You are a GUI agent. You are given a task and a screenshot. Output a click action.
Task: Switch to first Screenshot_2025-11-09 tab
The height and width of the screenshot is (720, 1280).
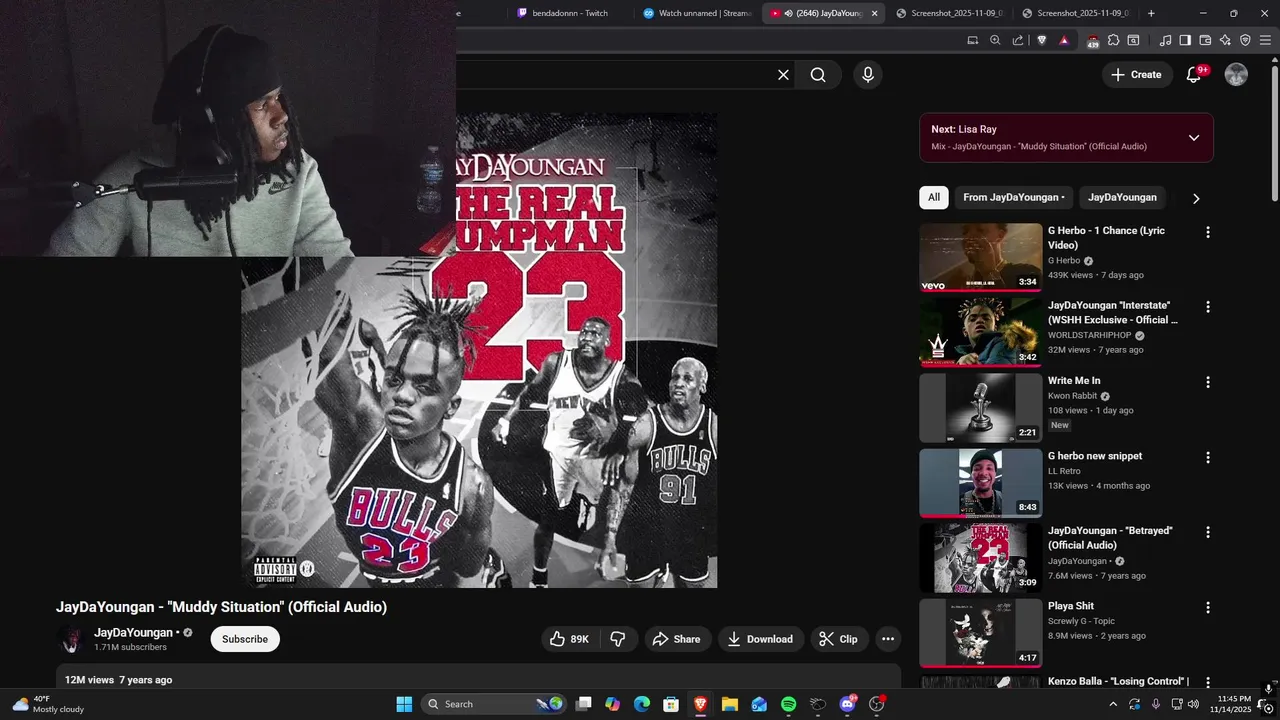[x=949, y=13]
